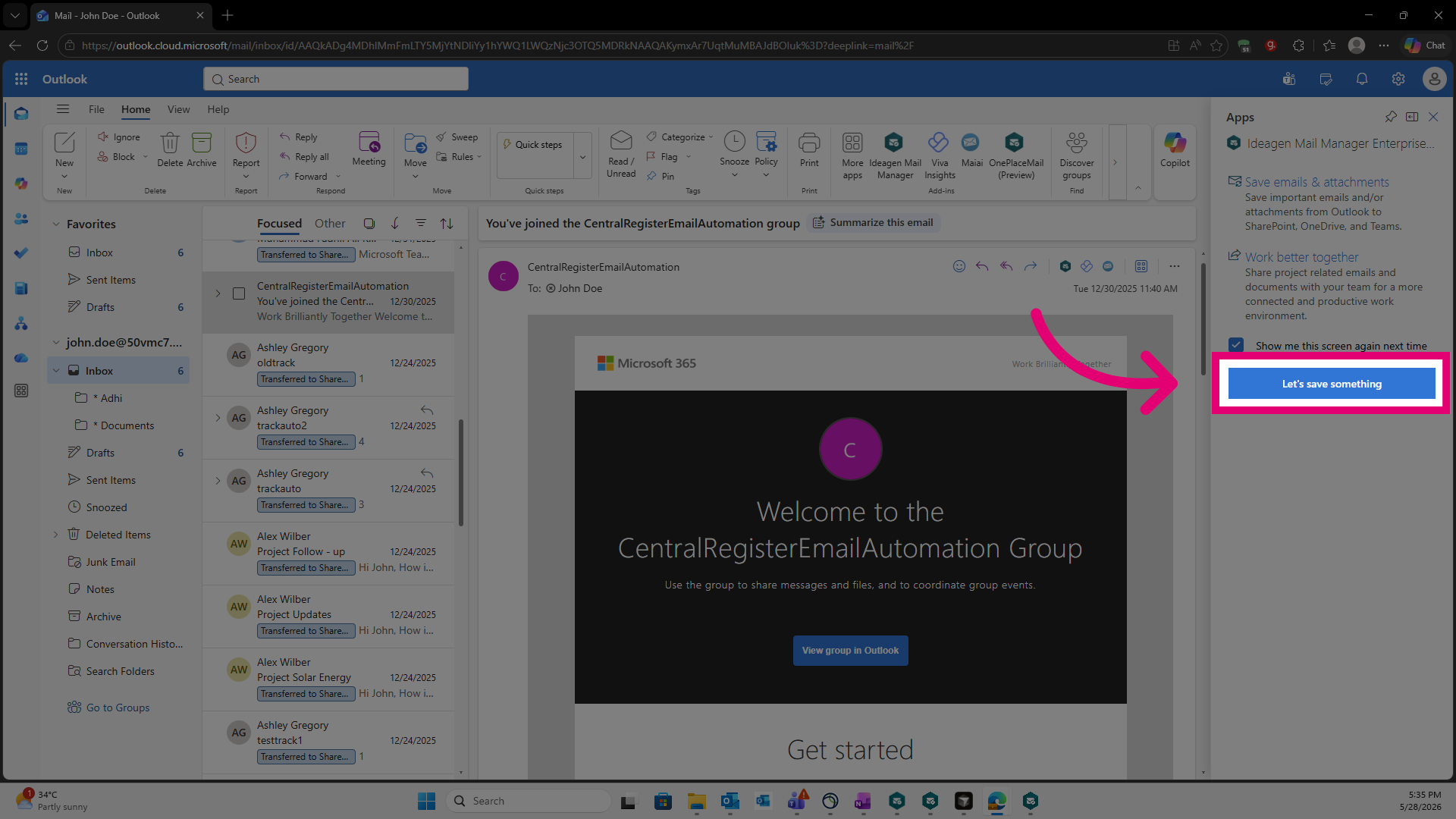Collapse the john.doe account folders

click(55, 343)
